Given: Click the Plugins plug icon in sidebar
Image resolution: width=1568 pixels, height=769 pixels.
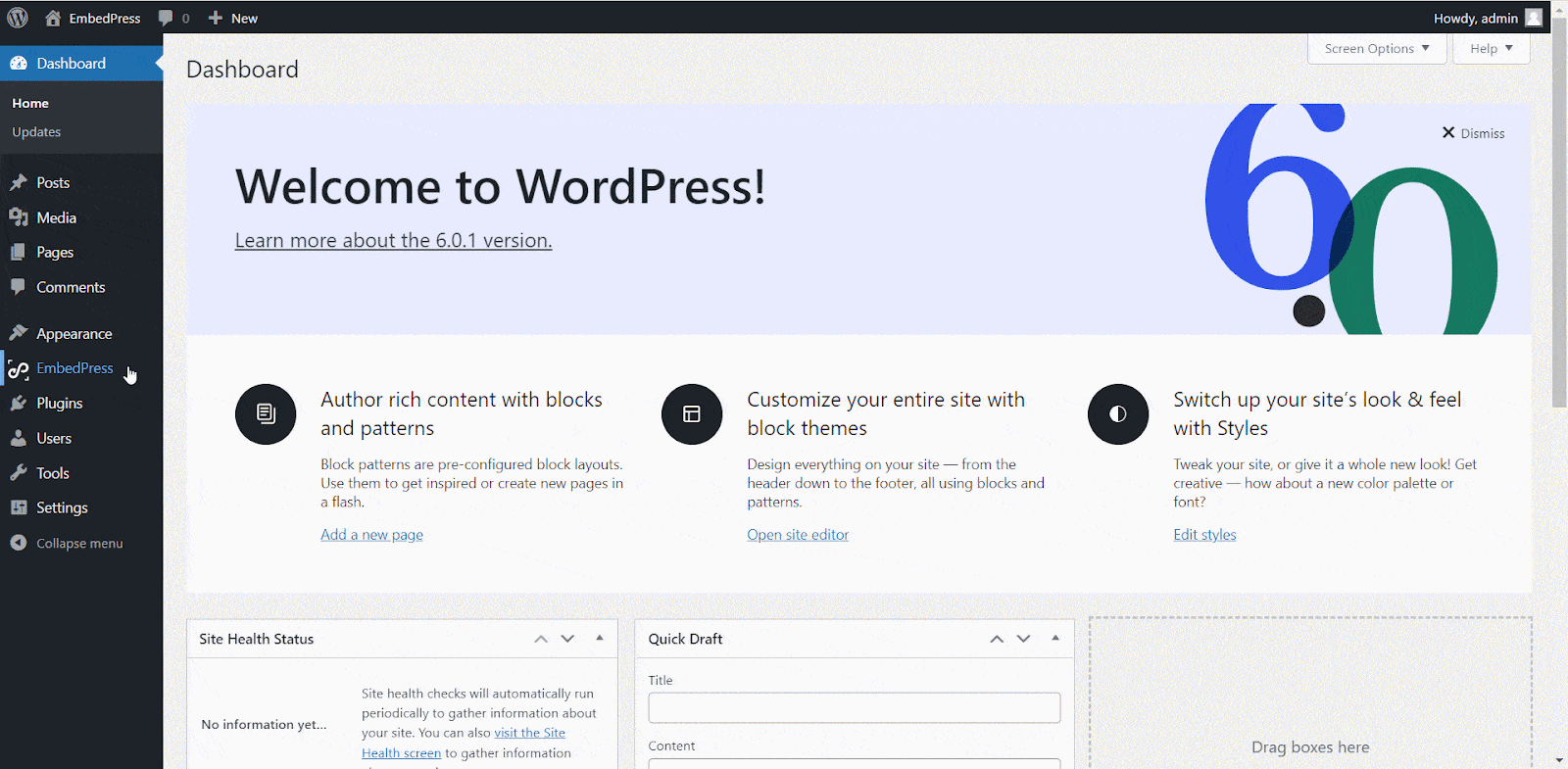Looking at the screenshot, I should 19,404.
